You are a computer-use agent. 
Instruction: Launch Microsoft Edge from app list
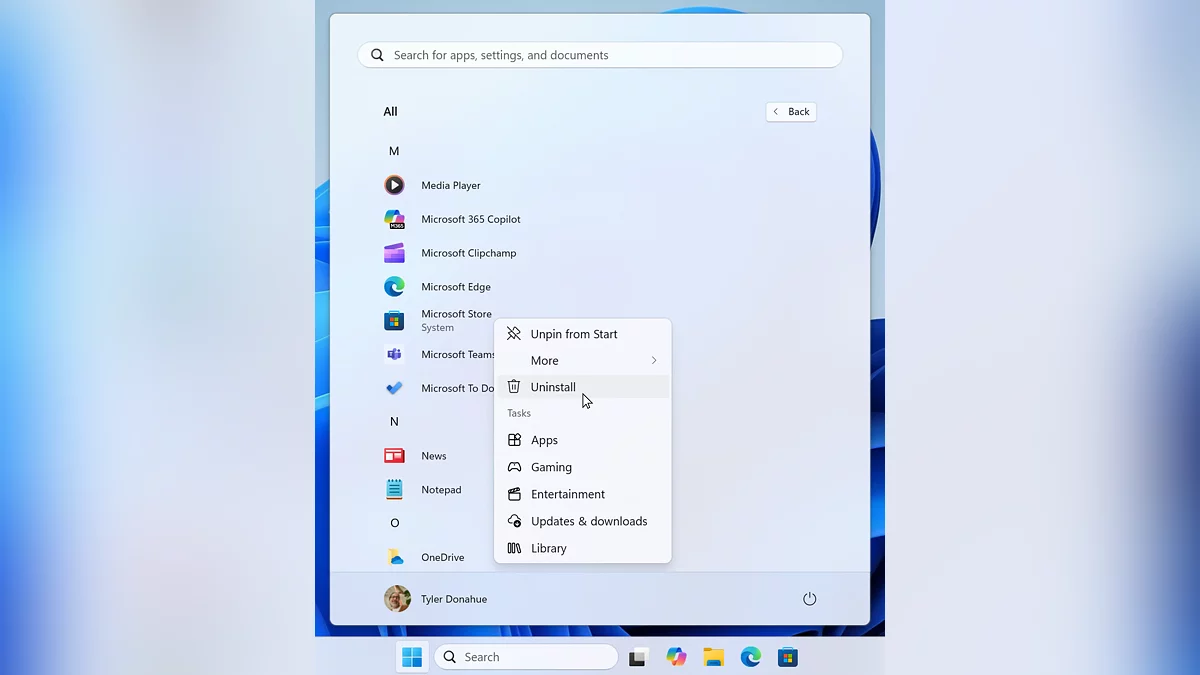pos(394,287)
